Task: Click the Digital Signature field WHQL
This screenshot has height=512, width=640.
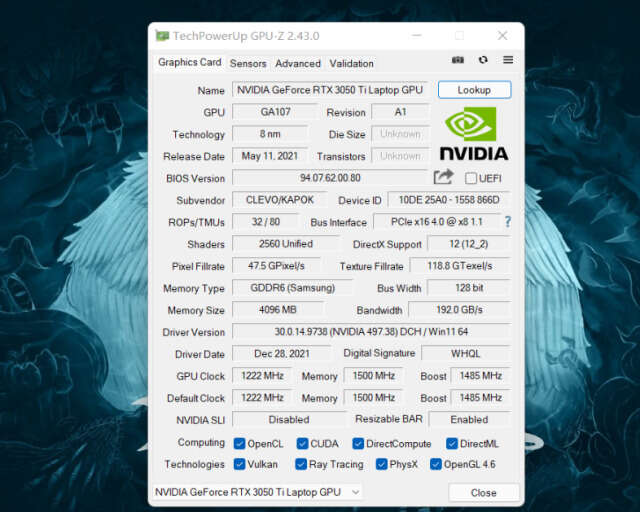Action: pyautogui.click(x=466, y=354)
